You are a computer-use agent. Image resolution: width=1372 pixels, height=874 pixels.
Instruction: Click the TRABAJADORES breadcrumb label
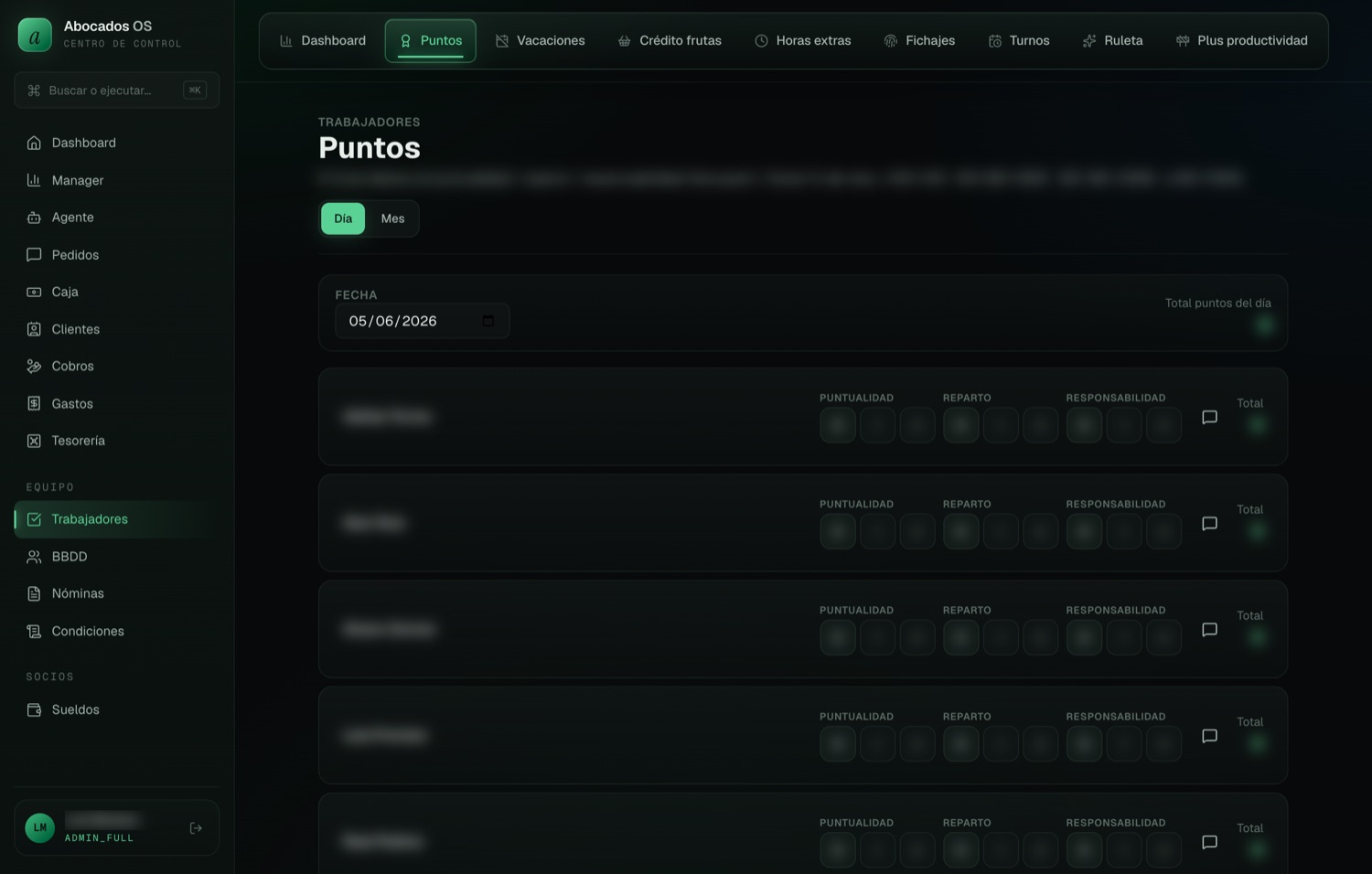370,122
